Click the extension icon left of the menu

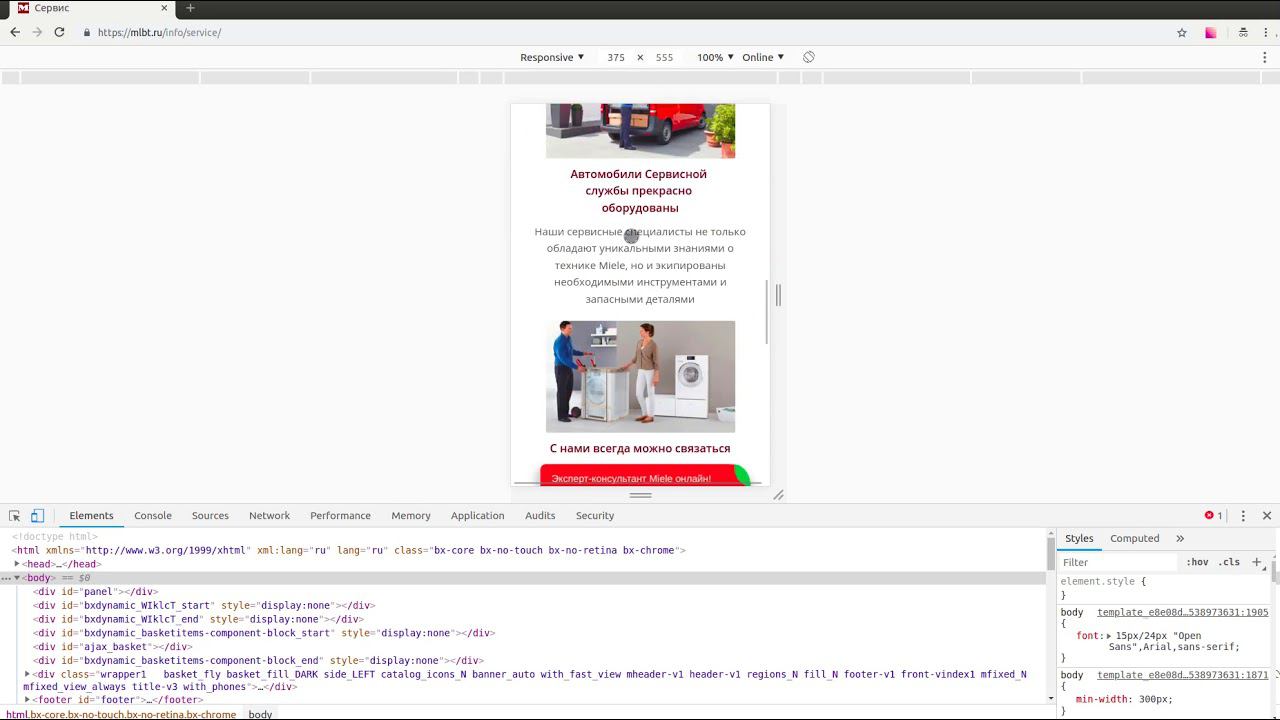[1243, 32]
